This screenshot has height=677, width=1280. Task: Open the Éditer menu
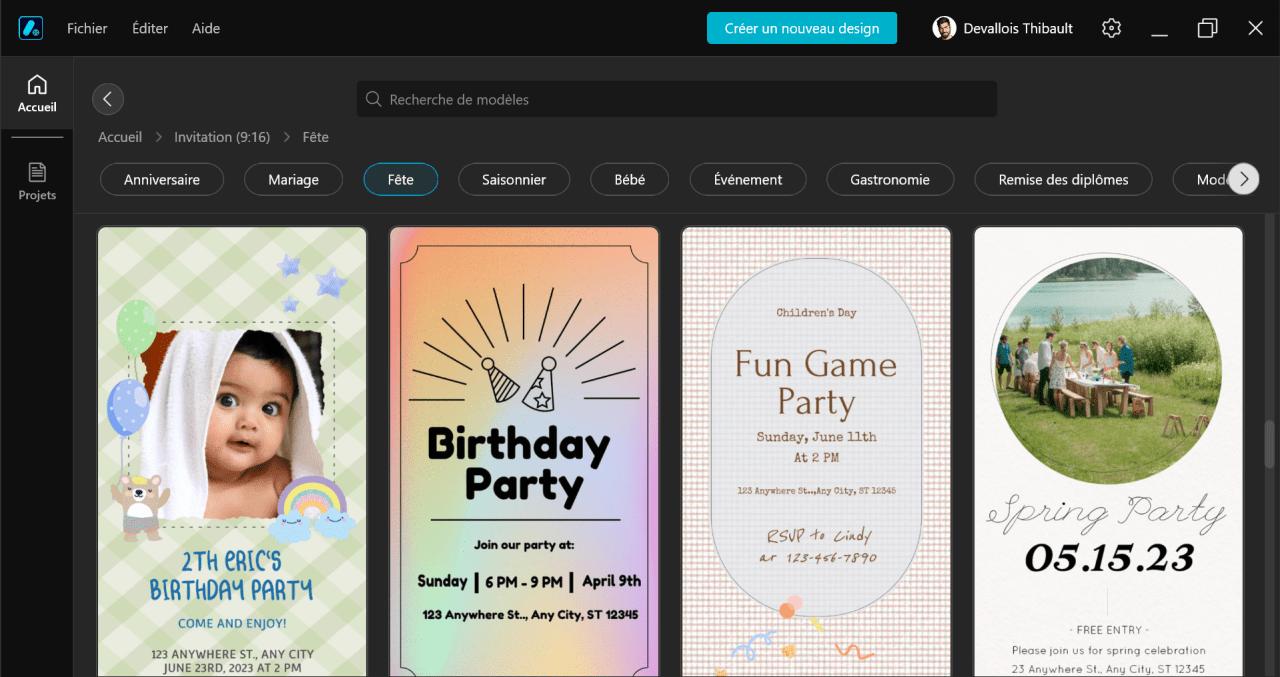pos(150,28)
